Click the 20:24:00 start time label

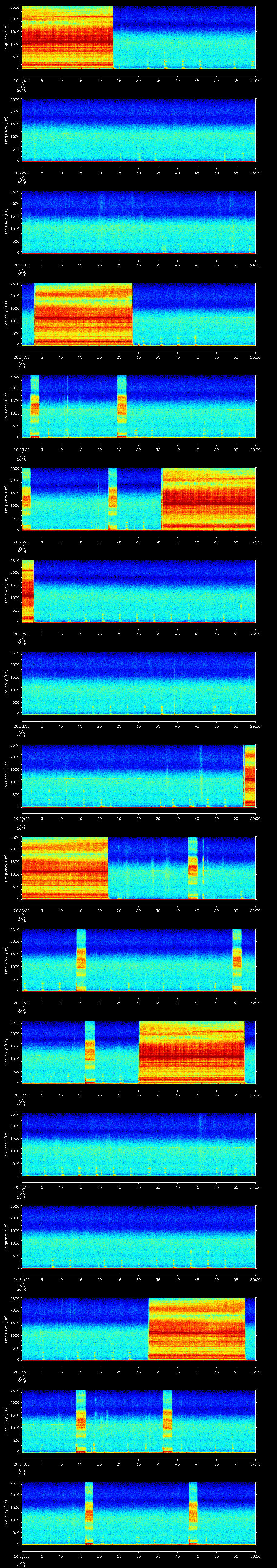click(21, 357)
